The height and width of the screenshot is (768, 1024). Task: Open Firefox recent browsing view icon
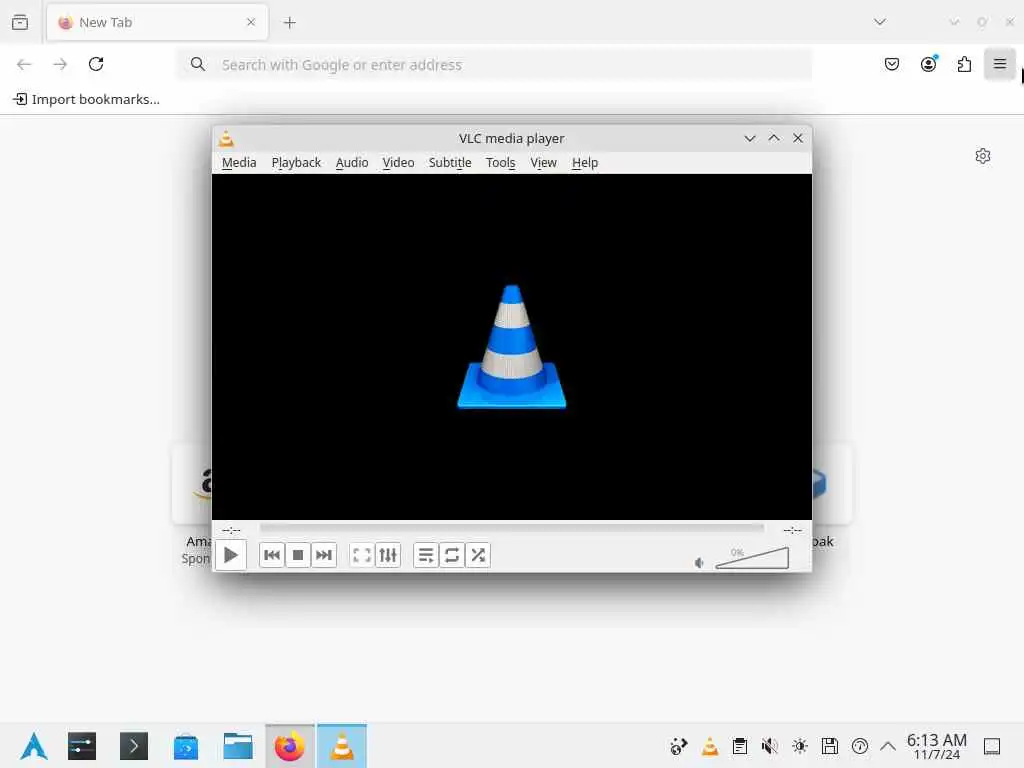click(20, 22)
